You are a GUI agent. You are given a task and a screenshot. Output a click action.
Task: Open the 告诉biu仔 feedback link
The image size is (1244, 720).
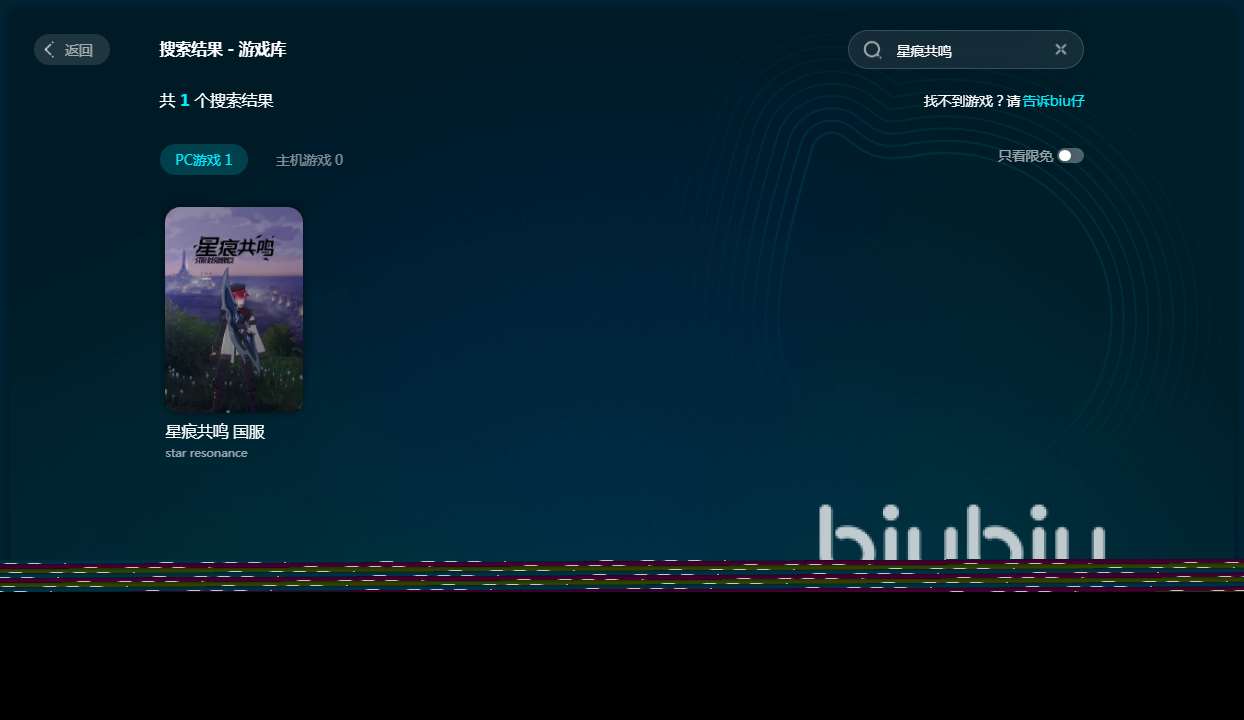(x=1053, y=101)
